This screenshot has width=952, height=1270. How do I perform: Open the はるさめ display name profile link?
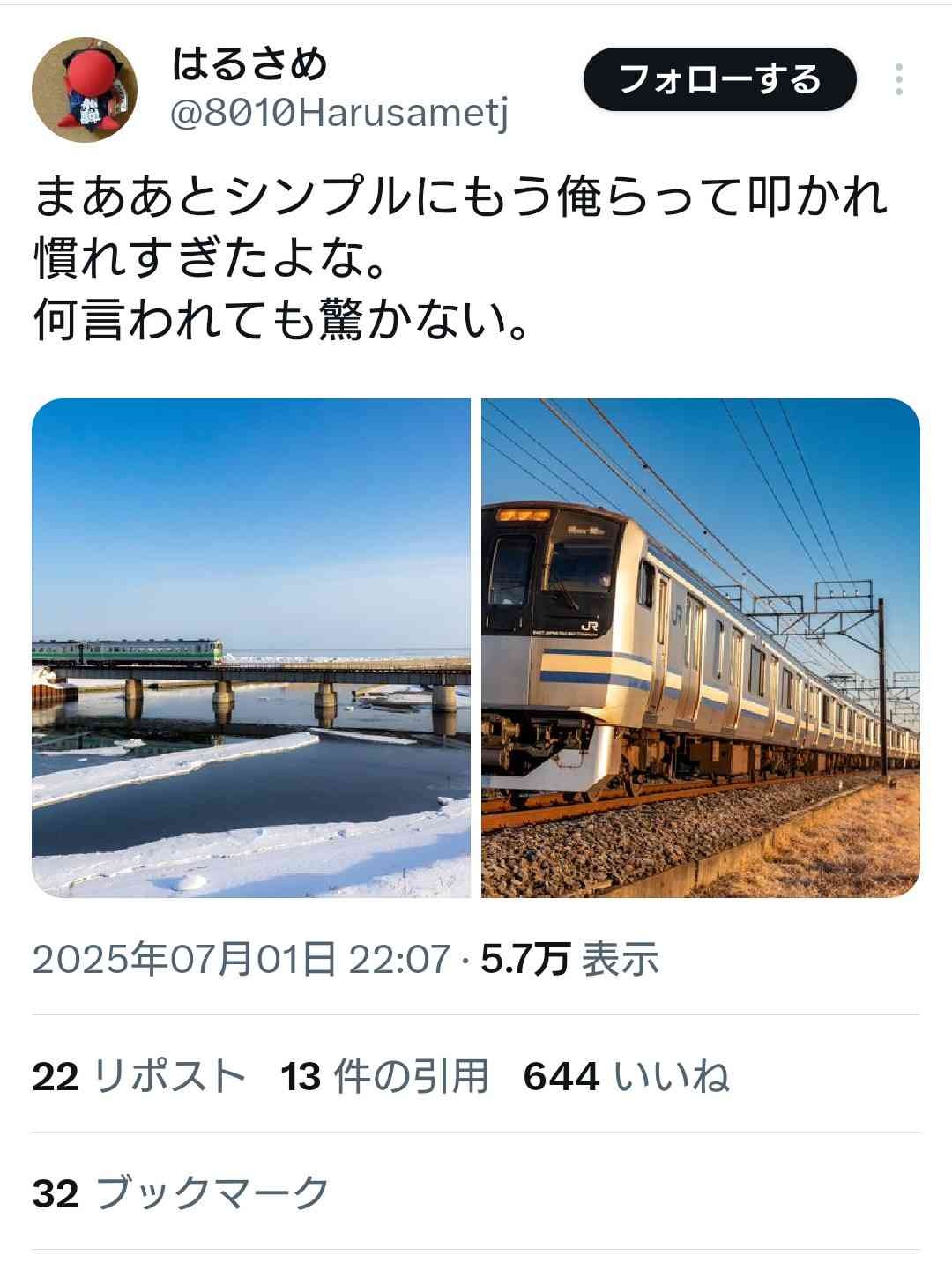click(x=249, y=63)
